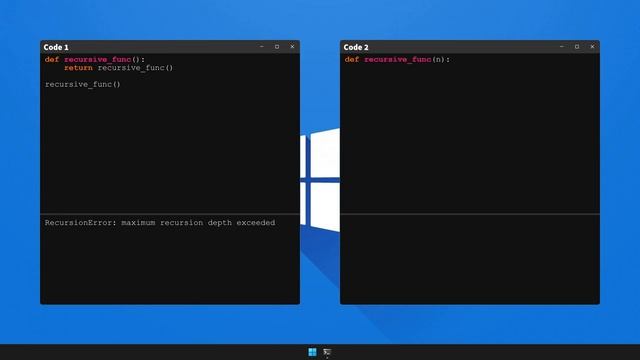Click 'def recursive_func():' line in Code 1

tap(95, 60)
